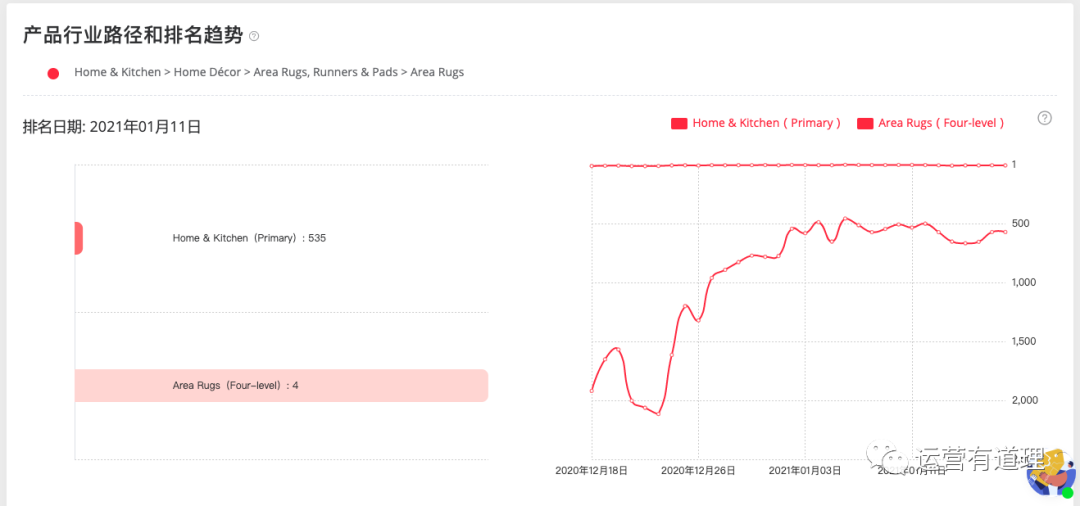Select the final Area Rugs breadcrumb item

pos(437,72)
